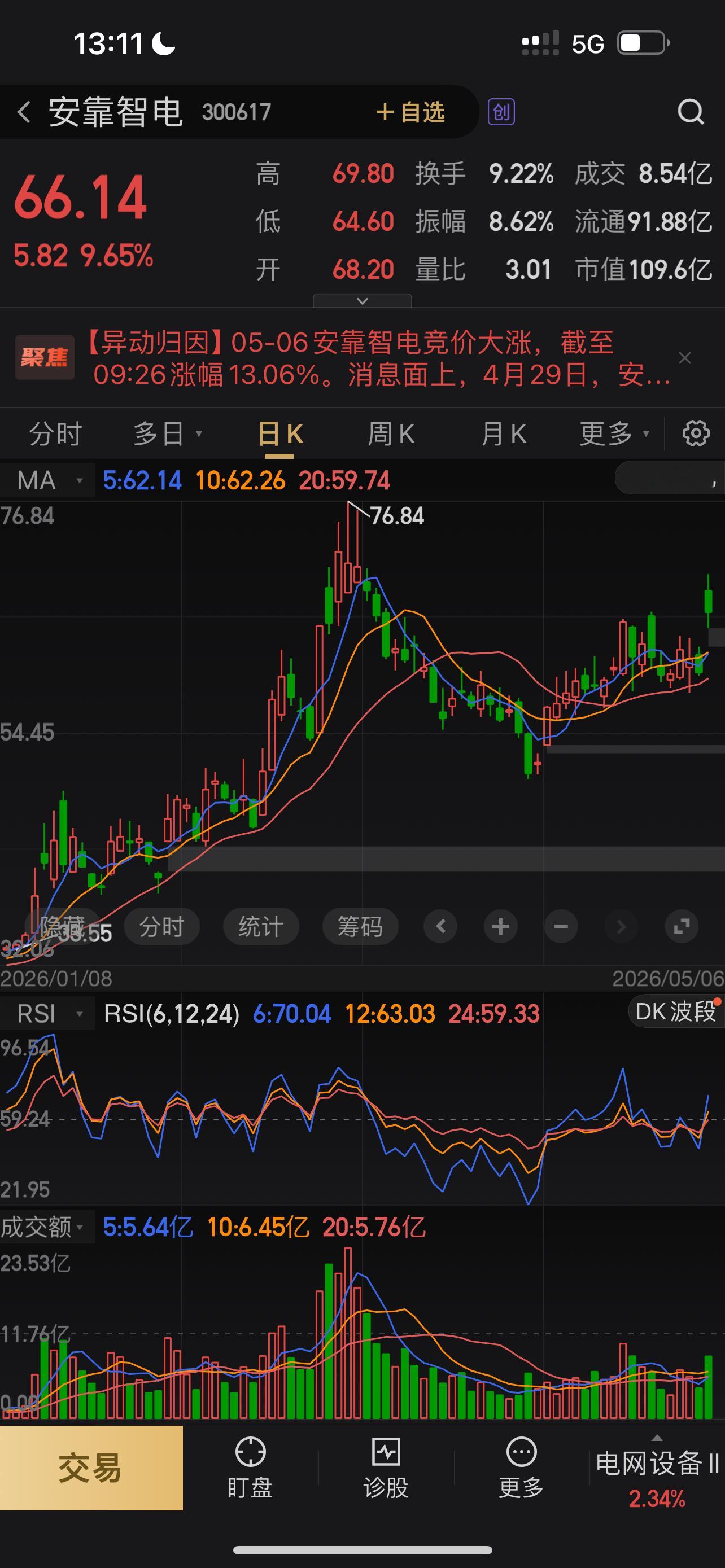Toggle the DK波段 indicator
The width and height of the screenshot is (725, 1568).
(676, 1011)
